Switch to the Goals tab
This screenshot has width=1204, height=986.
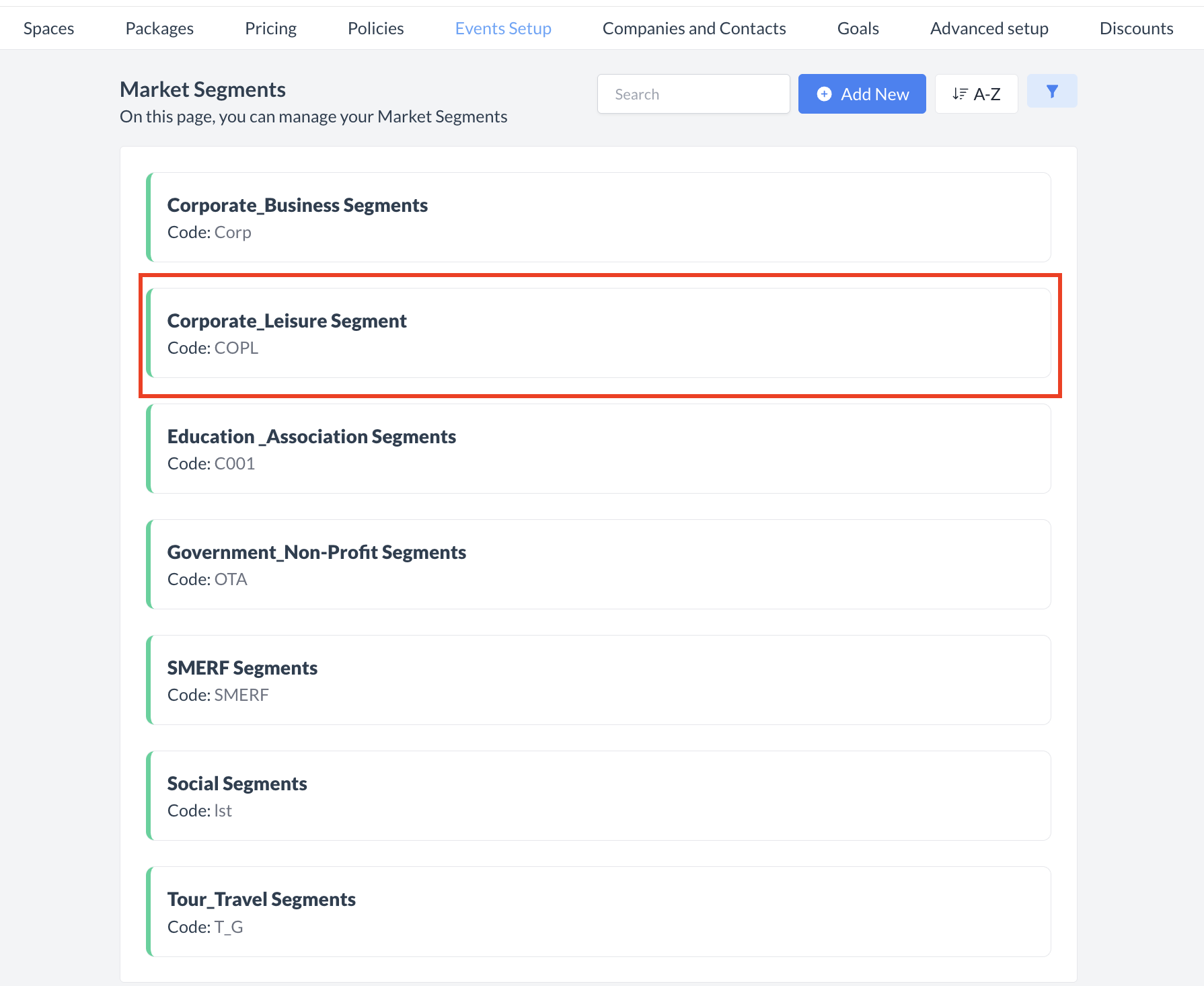click(858, 28)
